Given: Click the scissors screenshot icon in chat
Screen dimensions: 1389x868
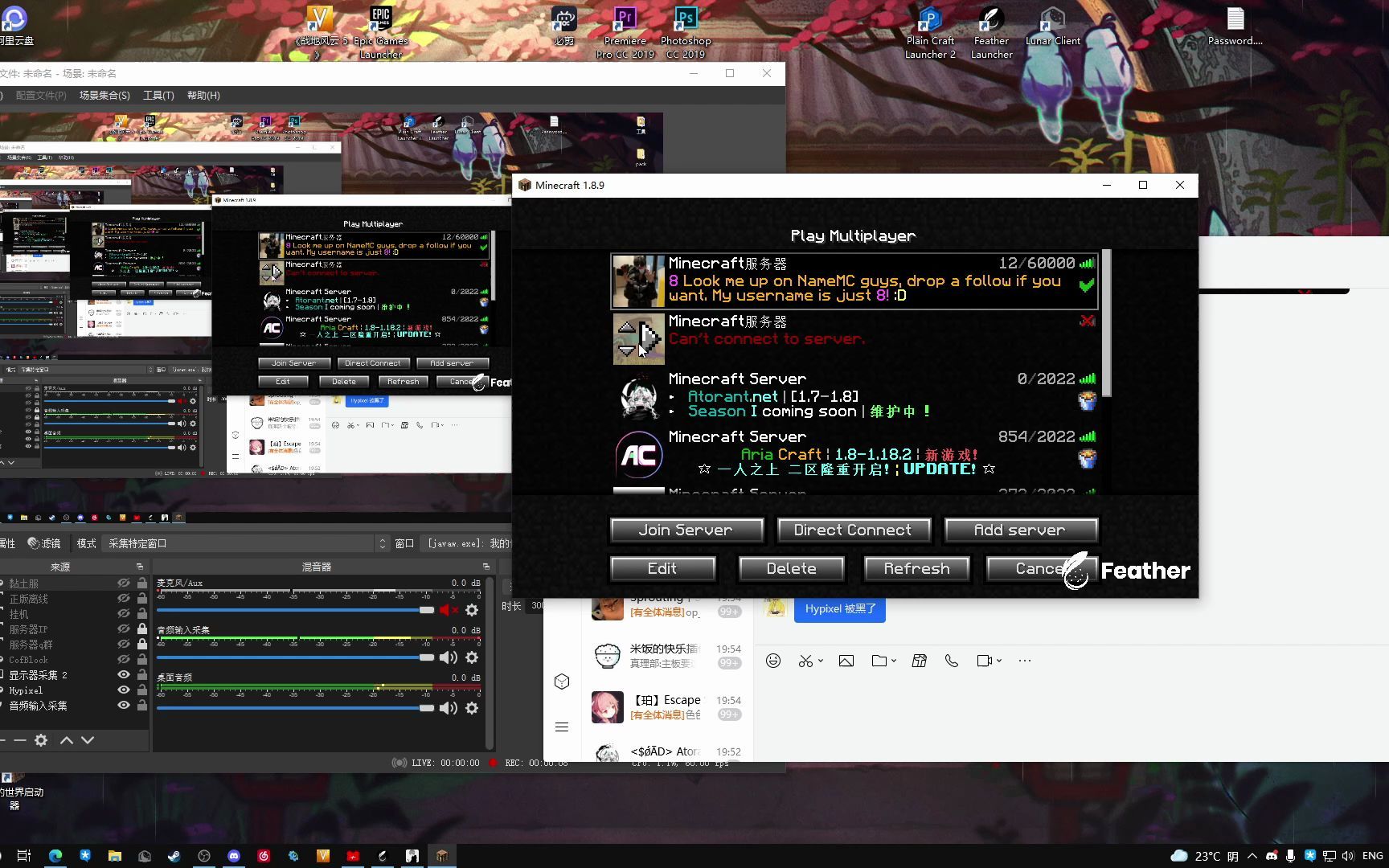Looking at the screenshot, I should [805, 661].
